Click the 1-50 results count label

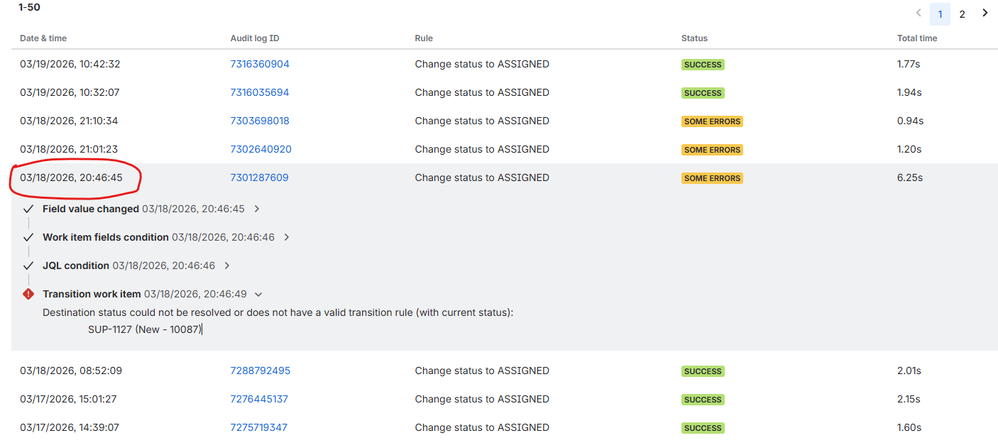pos(30,8)
